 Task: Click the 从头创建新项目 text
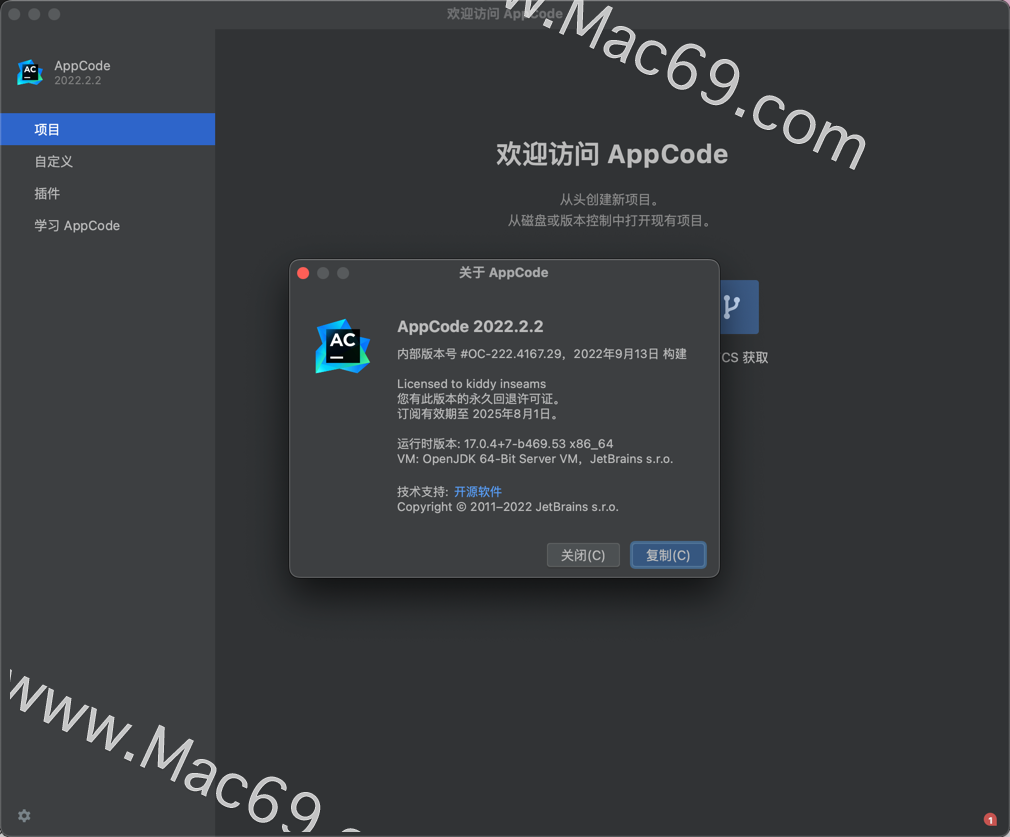pyautogui.click(x=609, y=200)
